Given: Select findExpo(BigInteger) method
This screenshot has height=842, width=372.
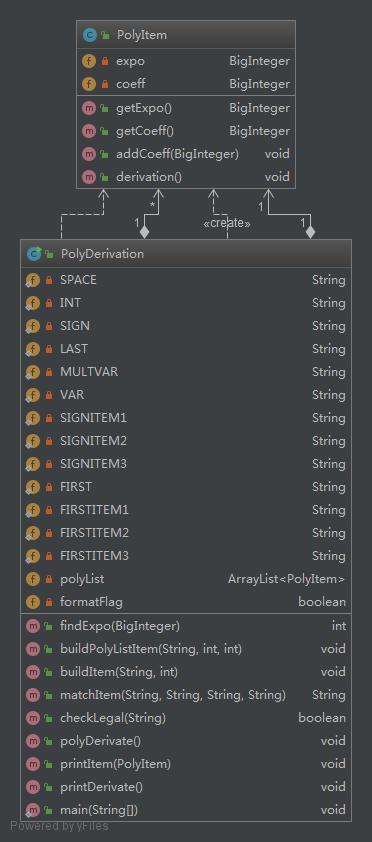Looking at the screenshot, I should 186,626.
